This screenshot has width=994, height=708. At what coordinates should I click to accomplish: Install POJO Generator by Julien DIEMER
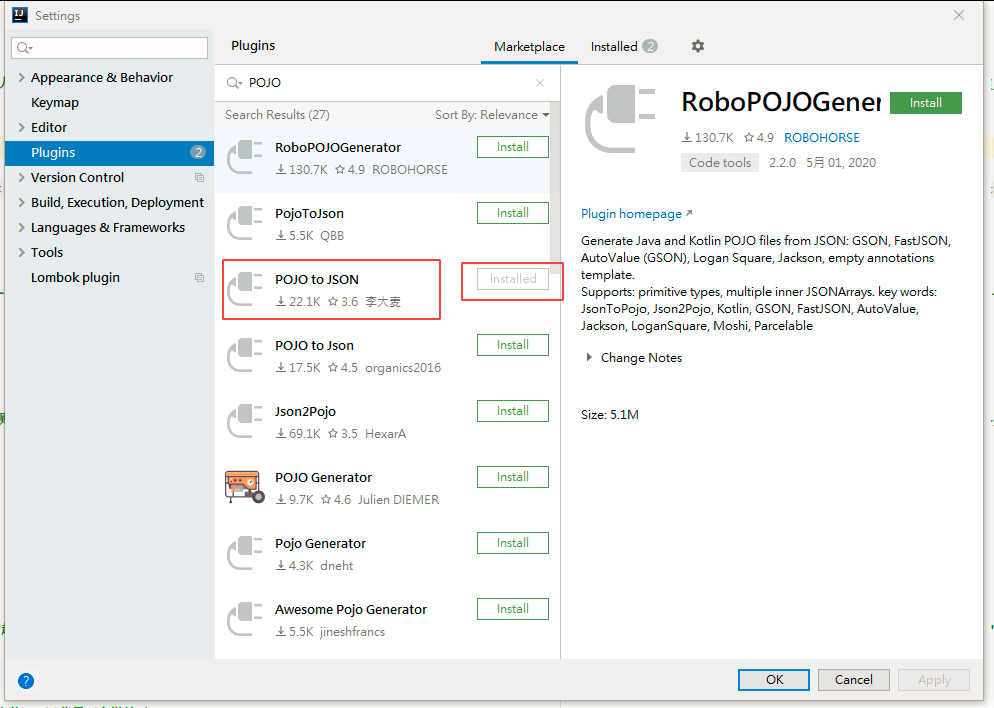coord(513,477)
